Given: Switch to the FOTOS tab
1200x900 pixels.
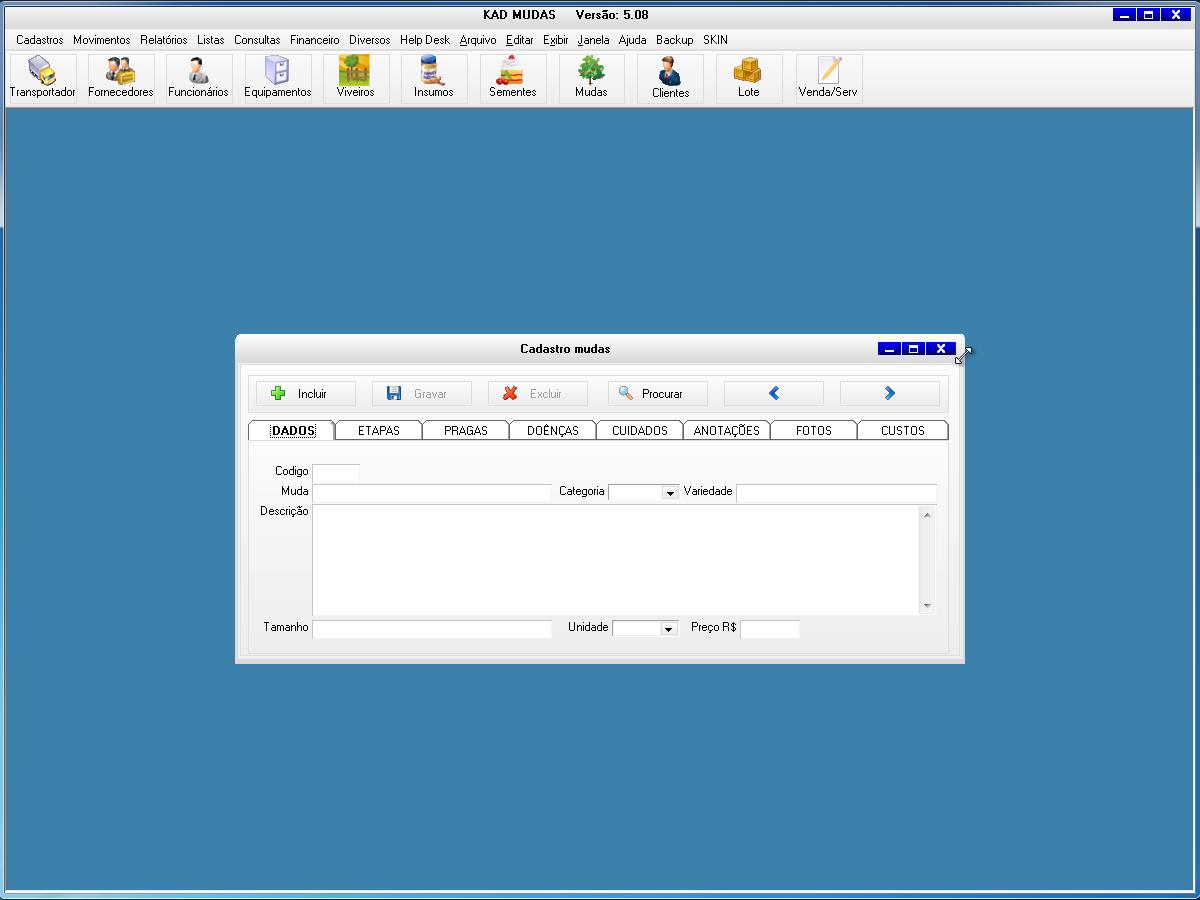Looking at the screenshot, I should (x=814, y=430).
